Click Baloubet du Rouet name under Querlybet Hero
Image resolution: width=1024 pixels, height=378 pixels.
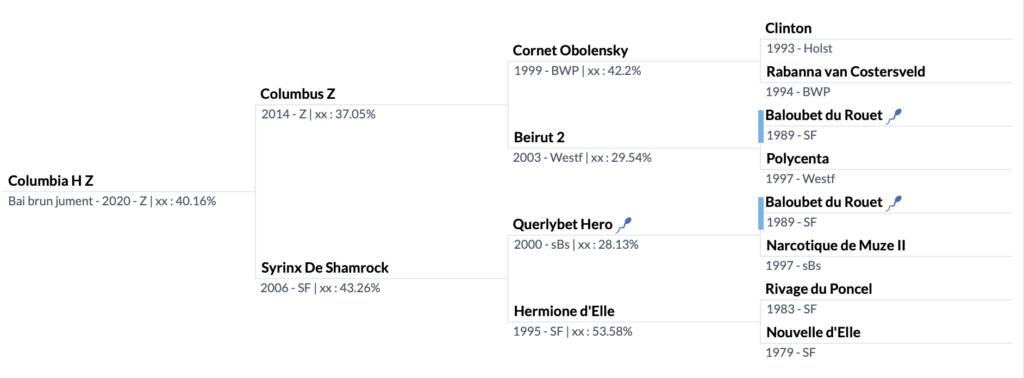click(824, 202)
